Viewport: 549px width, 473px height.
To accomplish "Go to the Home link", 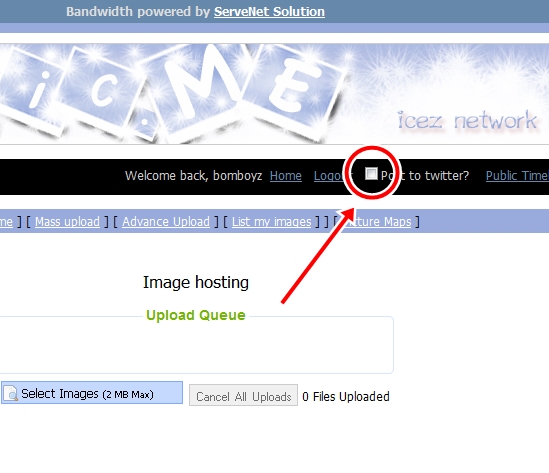I will click(286, 175).
